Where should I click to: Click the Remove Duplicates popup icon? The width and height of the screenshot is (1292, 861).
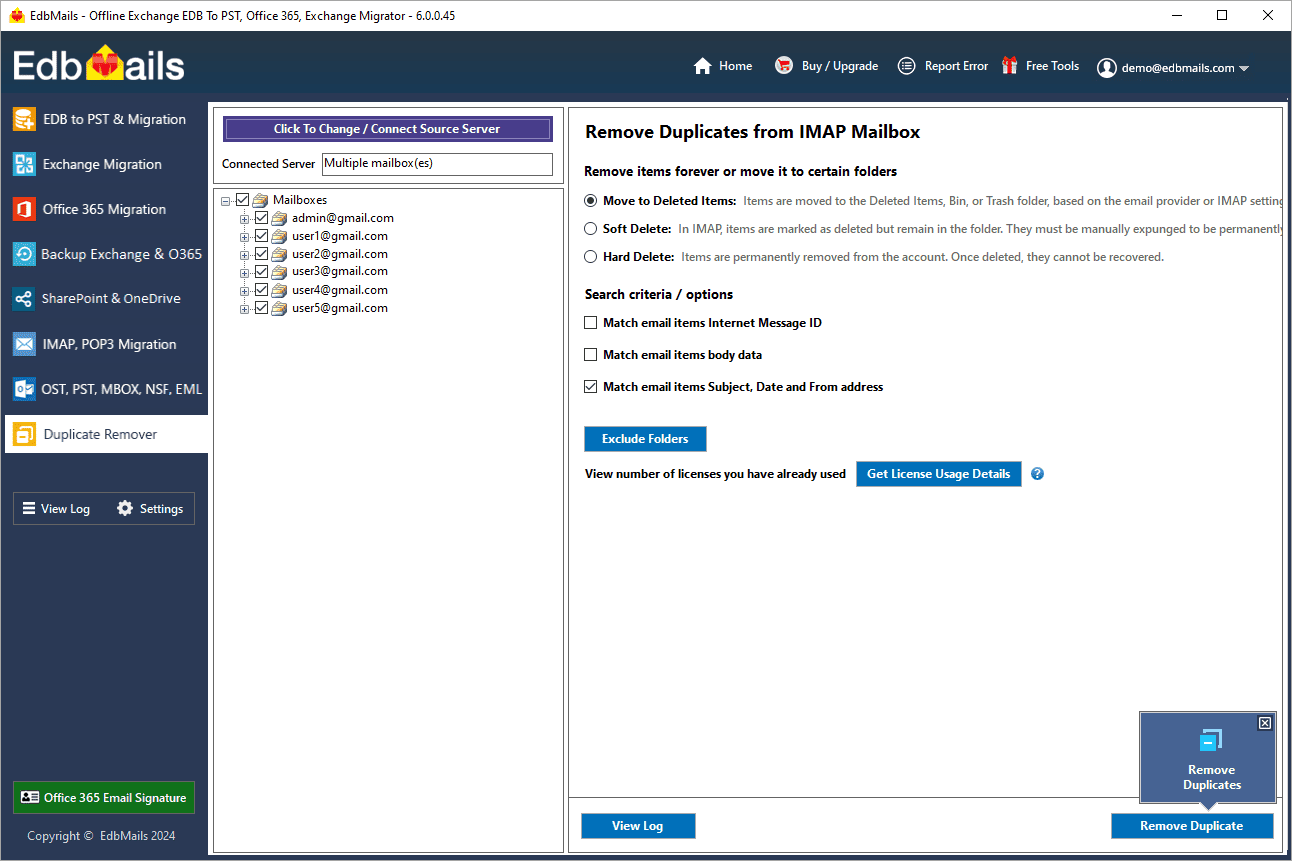[1211, 741]
